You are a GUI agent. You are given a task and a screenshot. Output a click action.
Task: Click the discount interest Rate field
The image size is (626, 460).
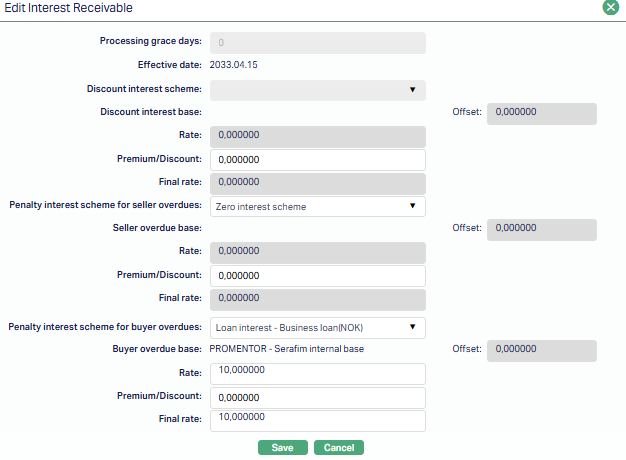[318, 136]
